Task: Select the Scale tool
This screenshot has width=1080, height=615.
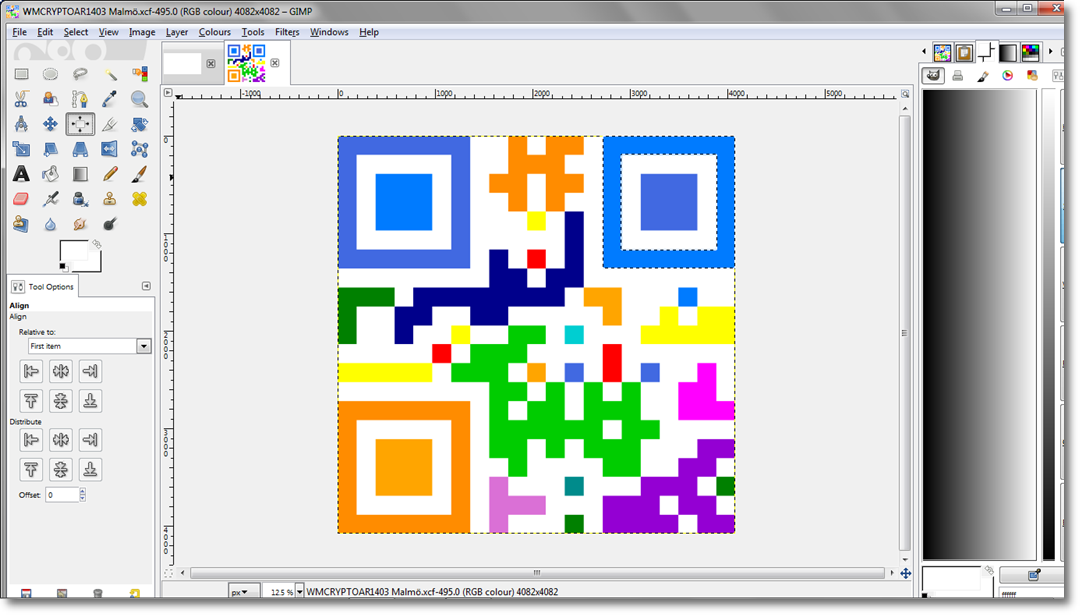Action: click(21, 149)
